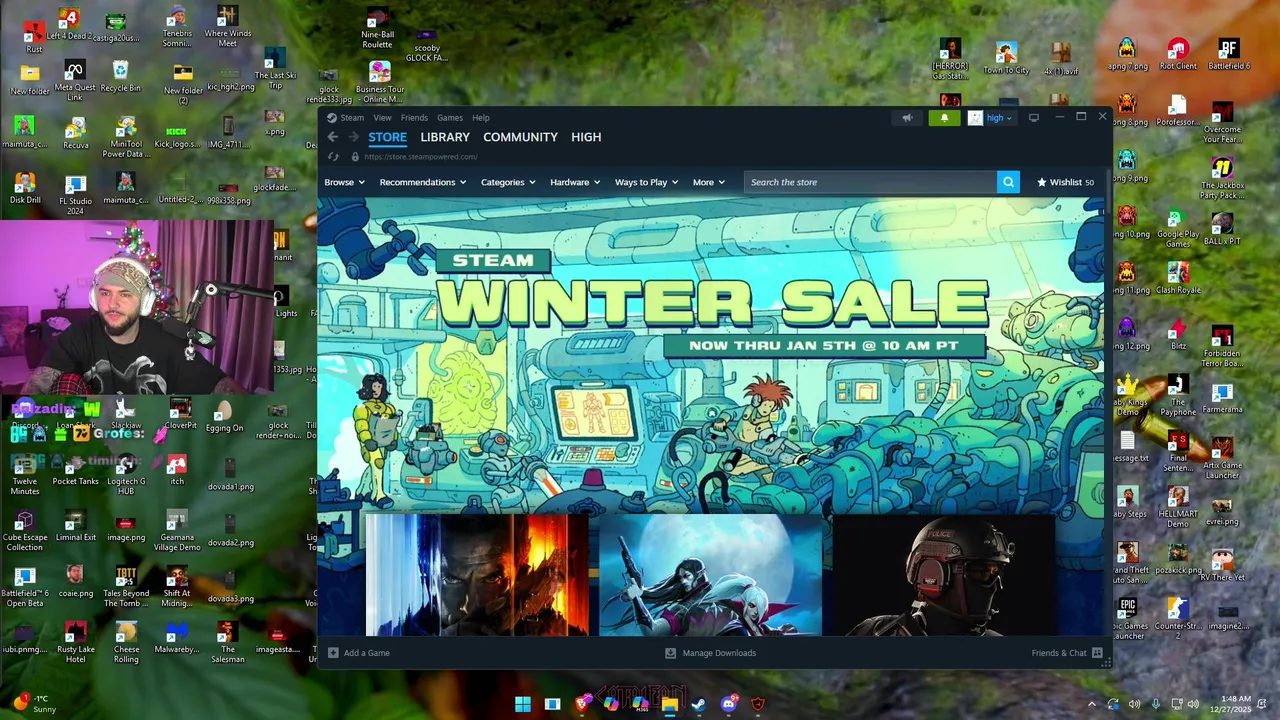Screen dimensions: 1280x720
Task: Open the vampire woman game thumbnail
Action: point(710,575)
